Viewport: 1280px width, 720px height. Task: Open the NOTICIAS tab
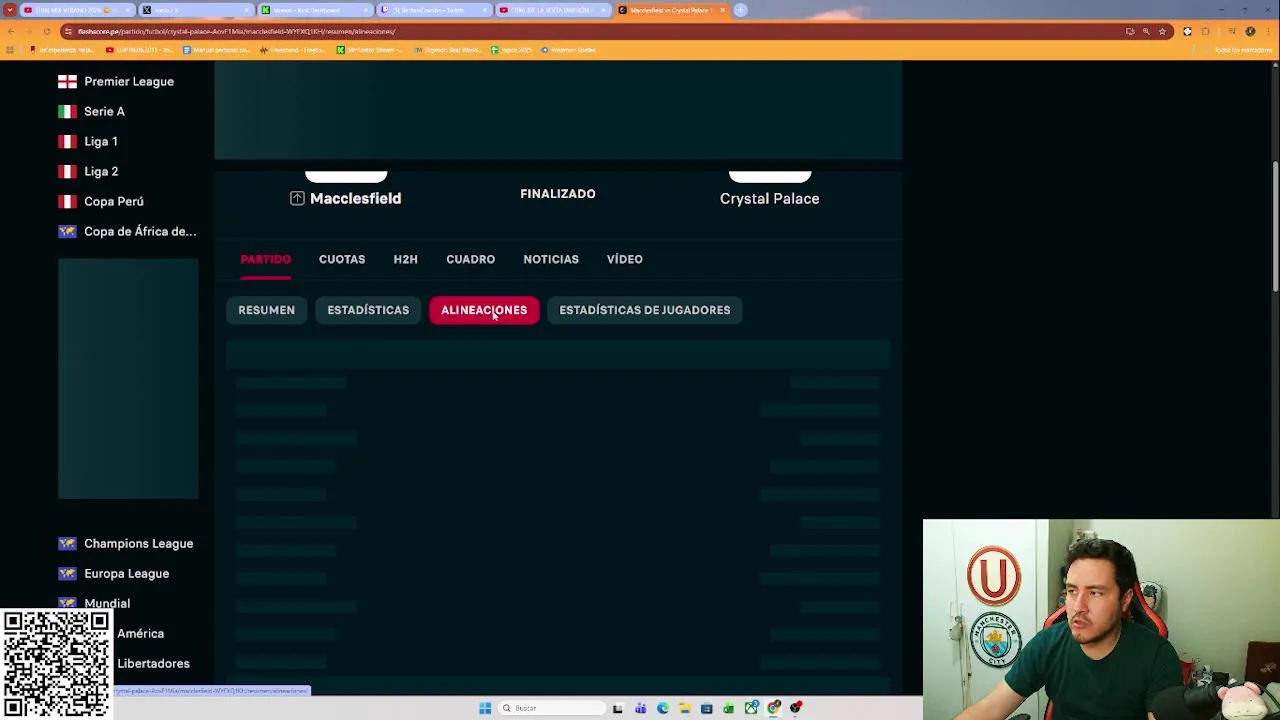click(551, 260)
